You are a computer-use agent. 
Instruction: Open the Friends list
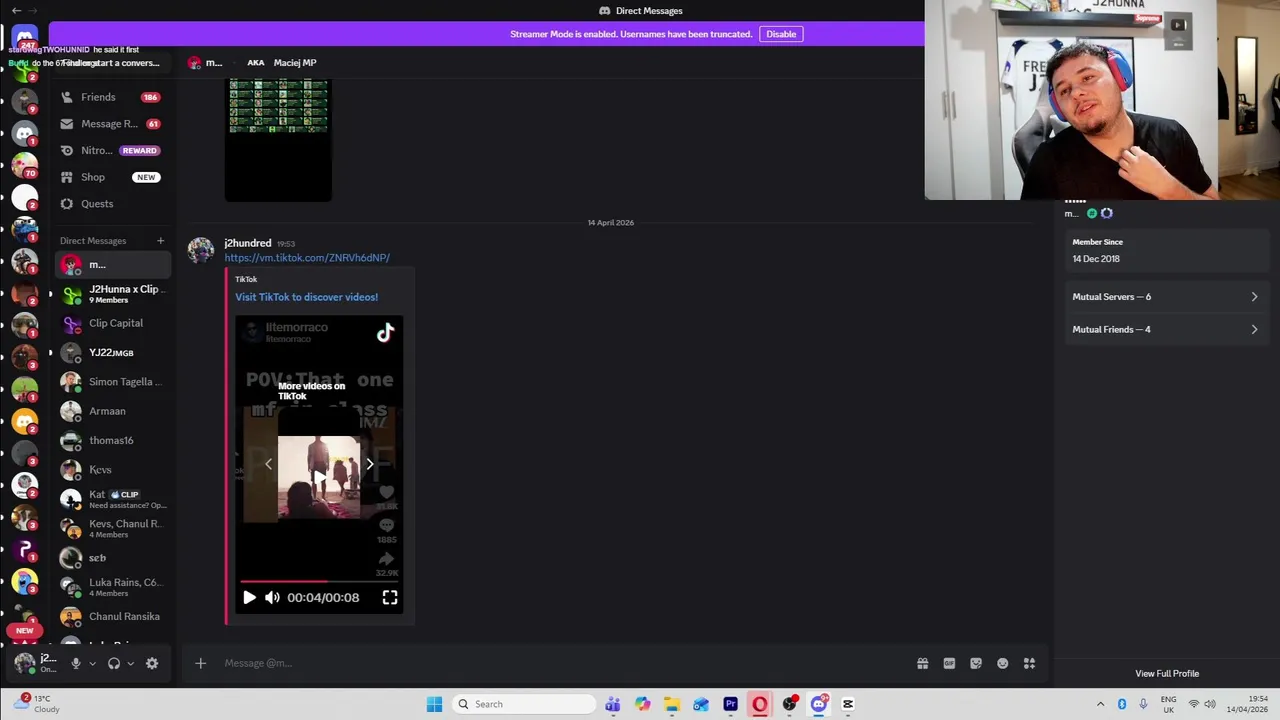(x=112, y=97)
